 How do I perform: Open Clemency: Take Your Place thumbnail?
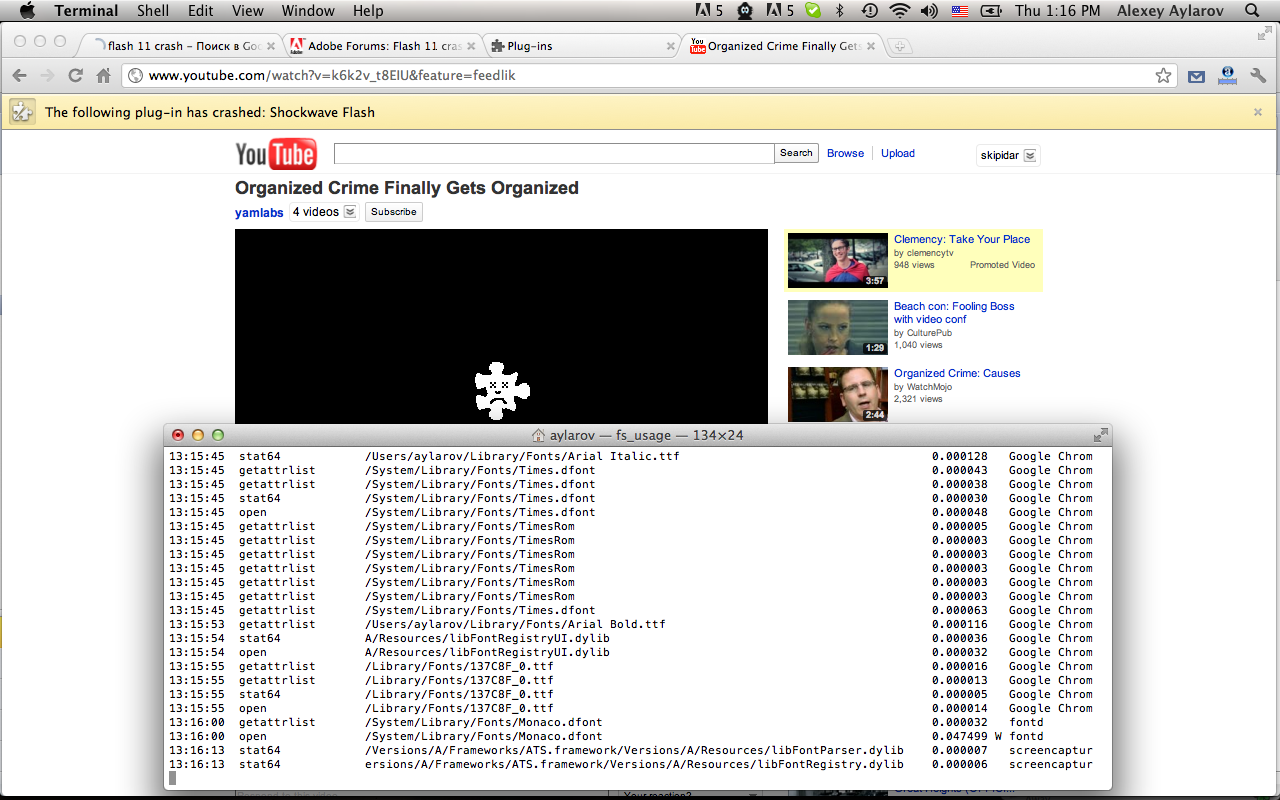tap(838, 260)
